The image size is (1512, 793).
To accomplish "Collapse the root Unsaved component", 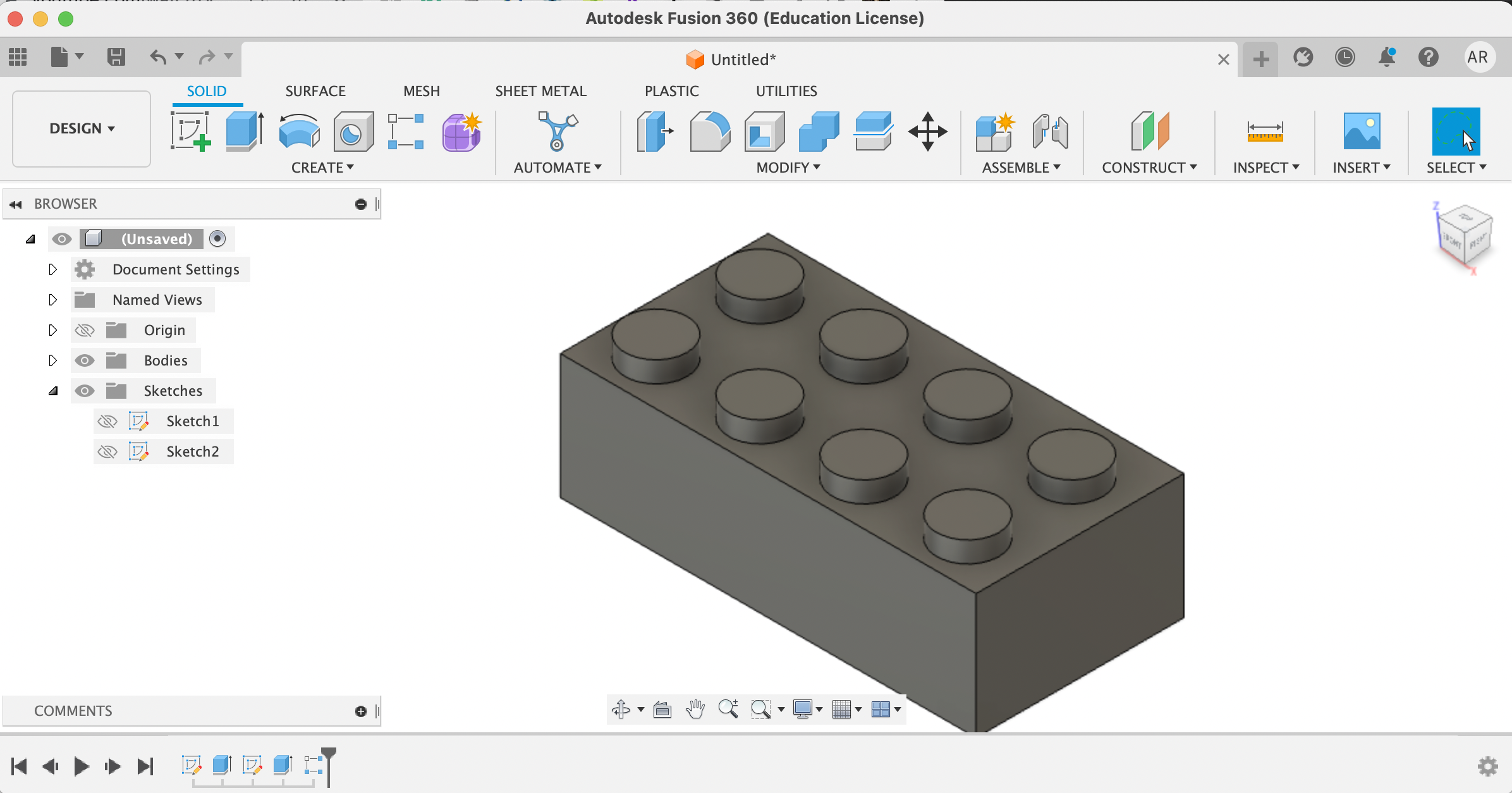I will coord(30,239).
